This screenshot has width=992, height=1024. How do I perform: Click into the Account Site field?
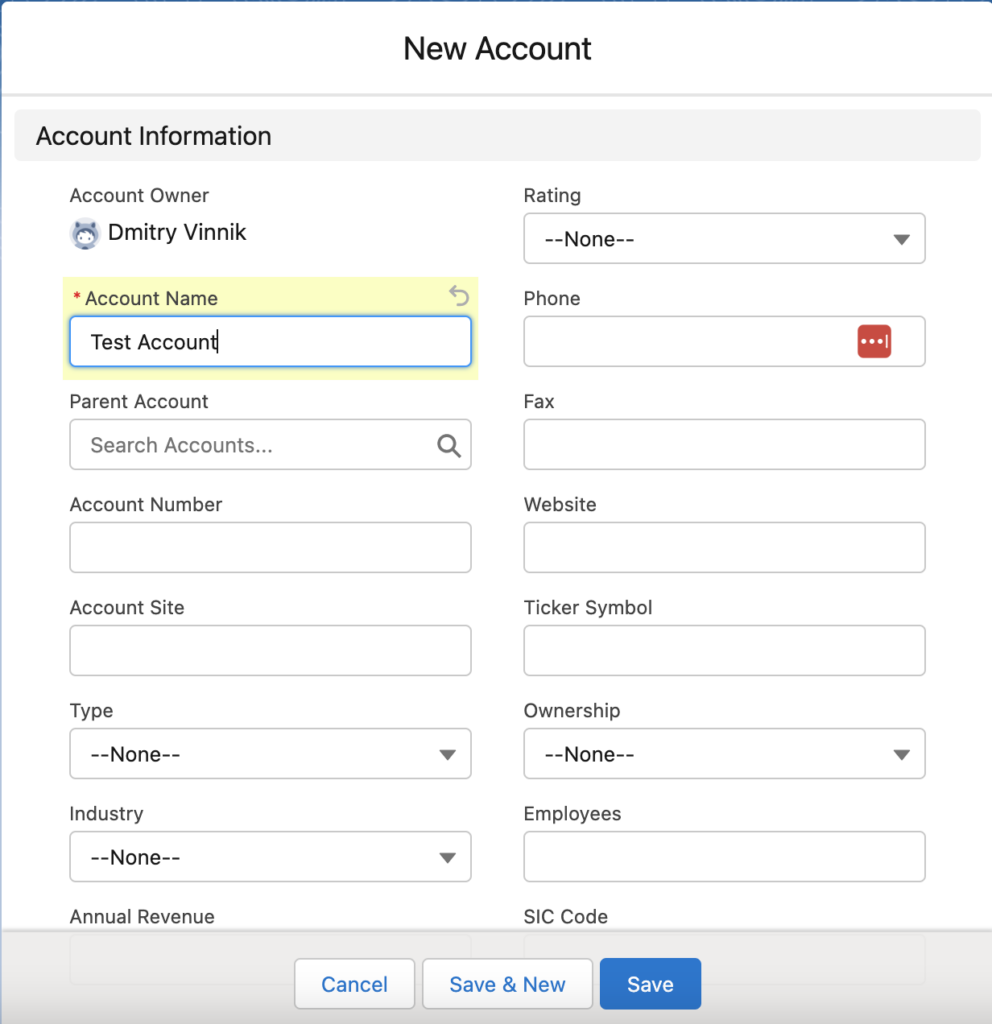[x=270, y=651]
